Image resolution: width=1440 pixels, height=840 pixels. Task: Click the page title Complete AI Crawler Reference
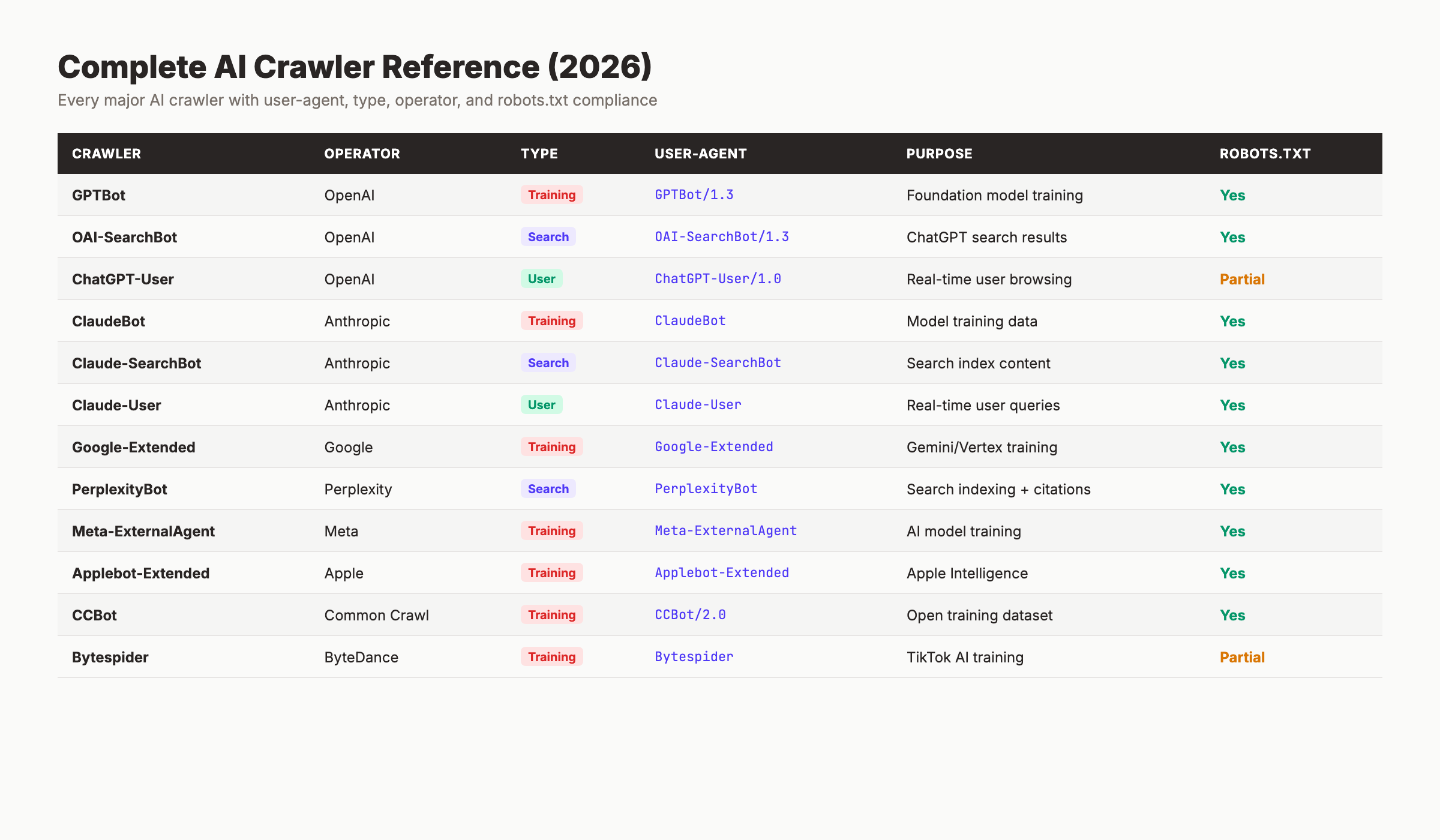[354, 66]
